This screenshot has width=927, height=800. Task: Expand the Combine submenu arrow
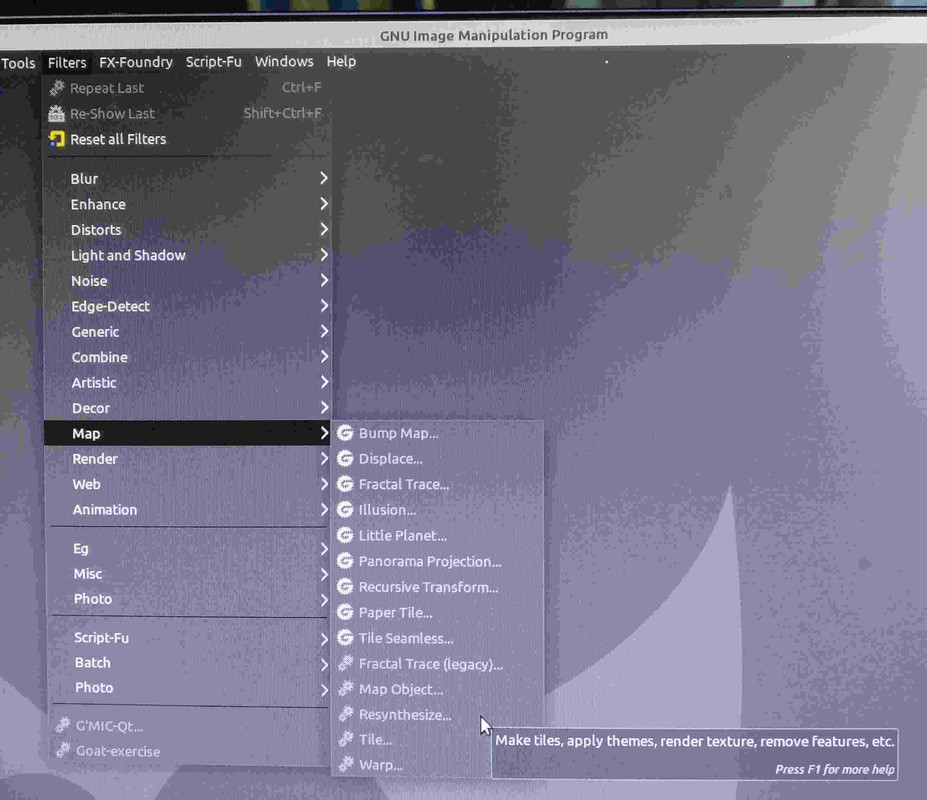pyautogui.click(x=323, y=357)
